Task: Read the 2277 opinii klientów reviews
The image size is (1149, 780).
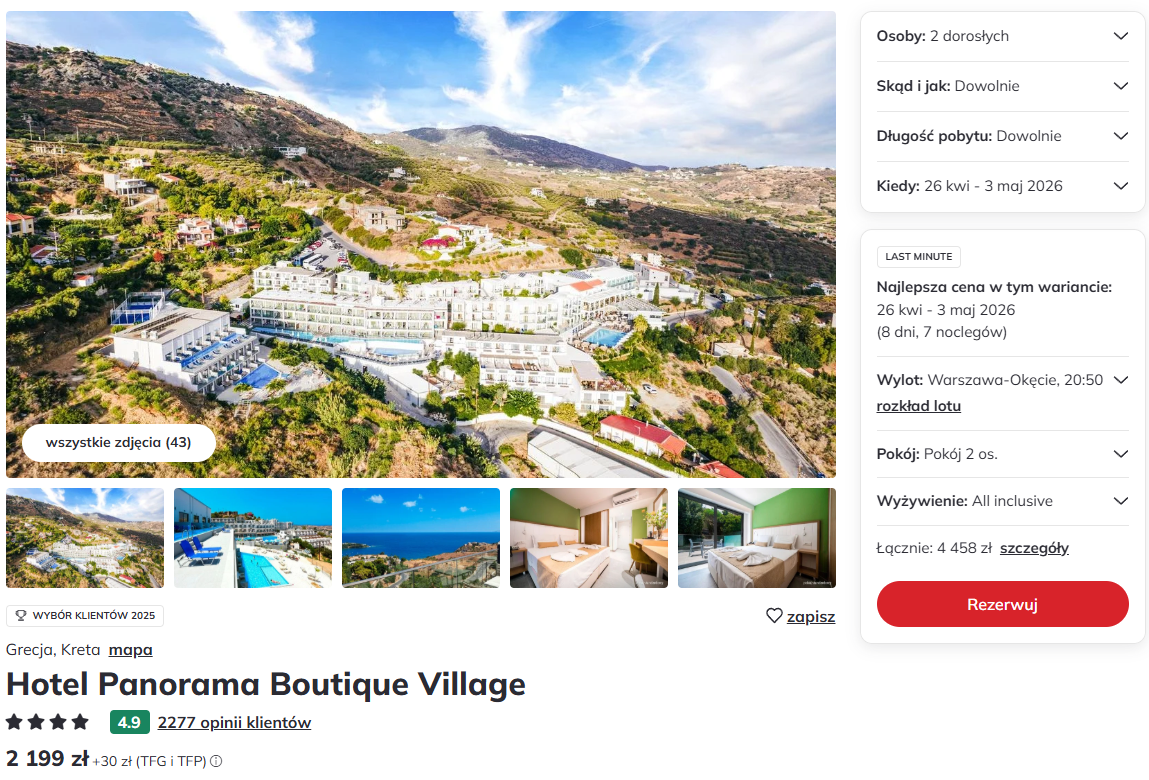Action: (234, 722)
